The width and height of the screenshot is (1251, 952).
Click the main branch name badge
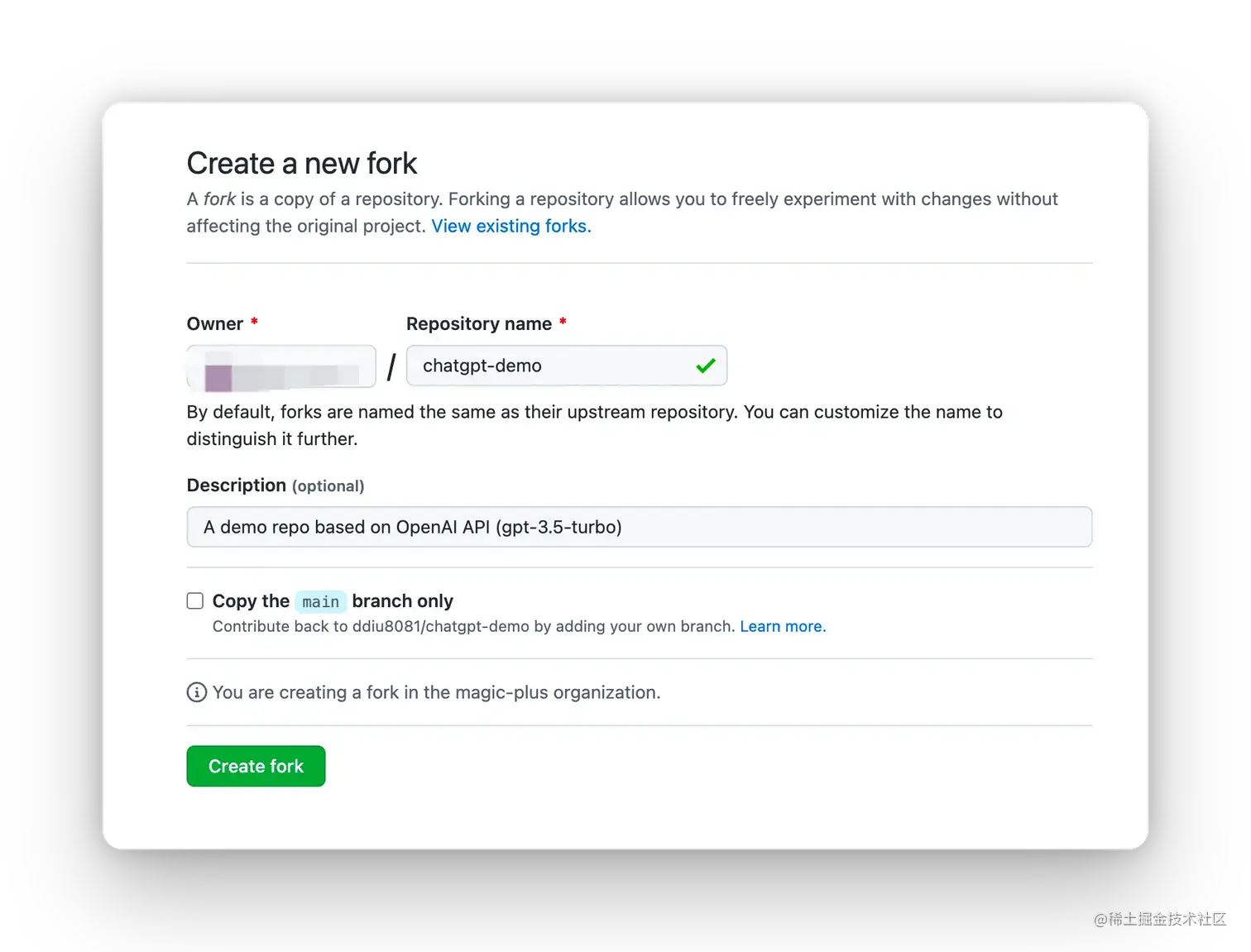[x=320, y=601]
